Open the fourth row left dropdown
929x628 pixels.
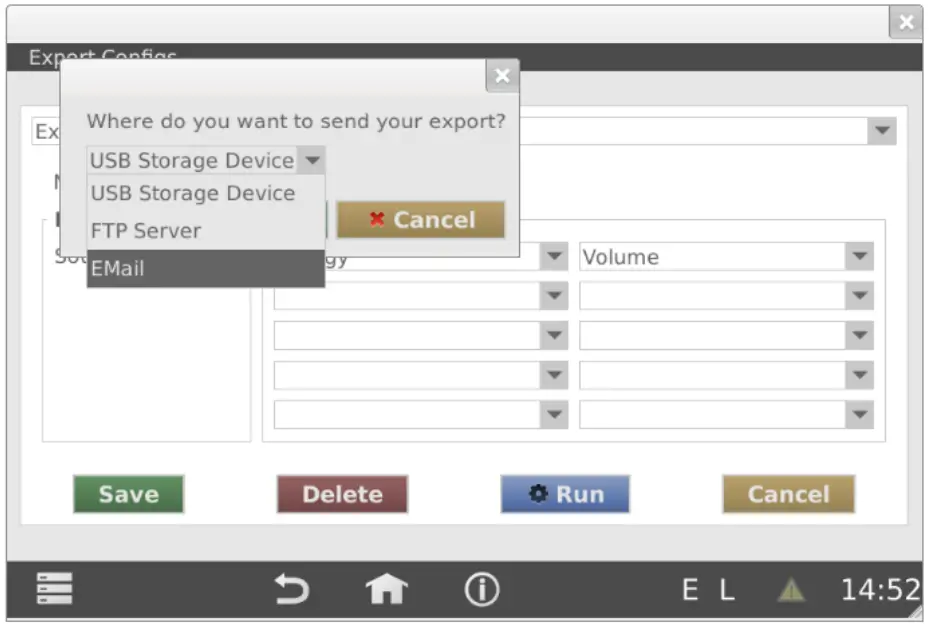[421, 375]
